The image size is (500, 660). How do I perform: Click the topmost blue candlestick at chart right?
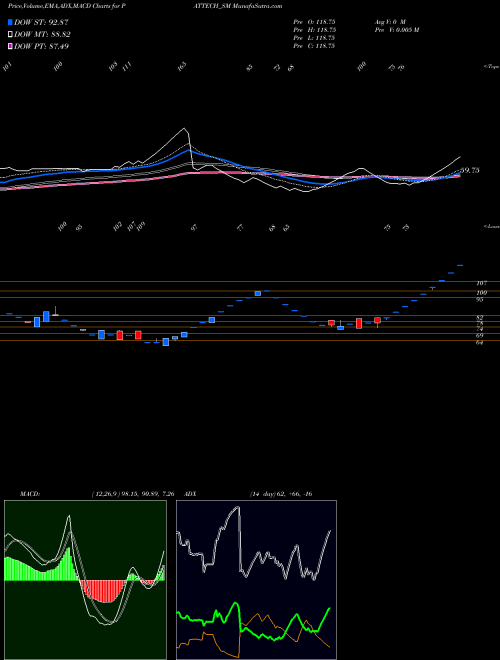coord(460,265)
